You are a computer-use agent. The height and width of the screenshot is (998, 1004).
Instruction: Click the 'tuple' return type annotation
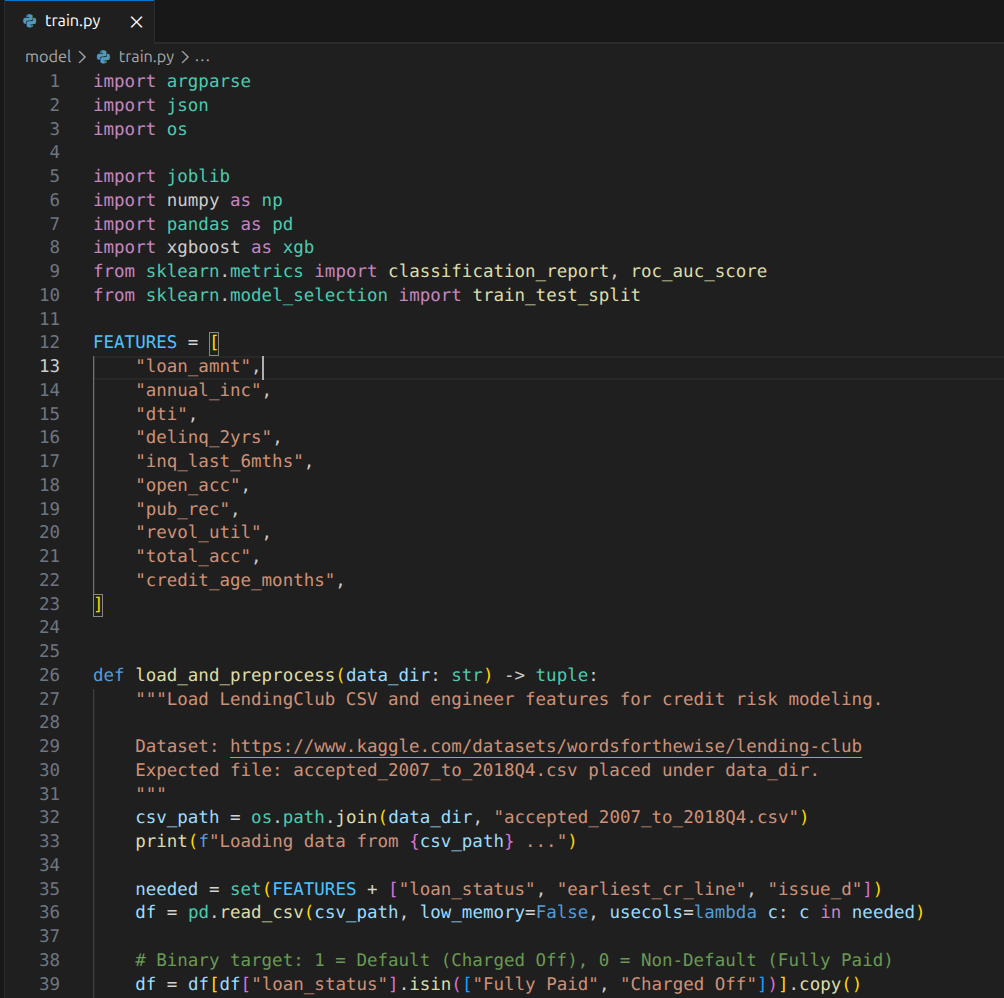(562, 675)
